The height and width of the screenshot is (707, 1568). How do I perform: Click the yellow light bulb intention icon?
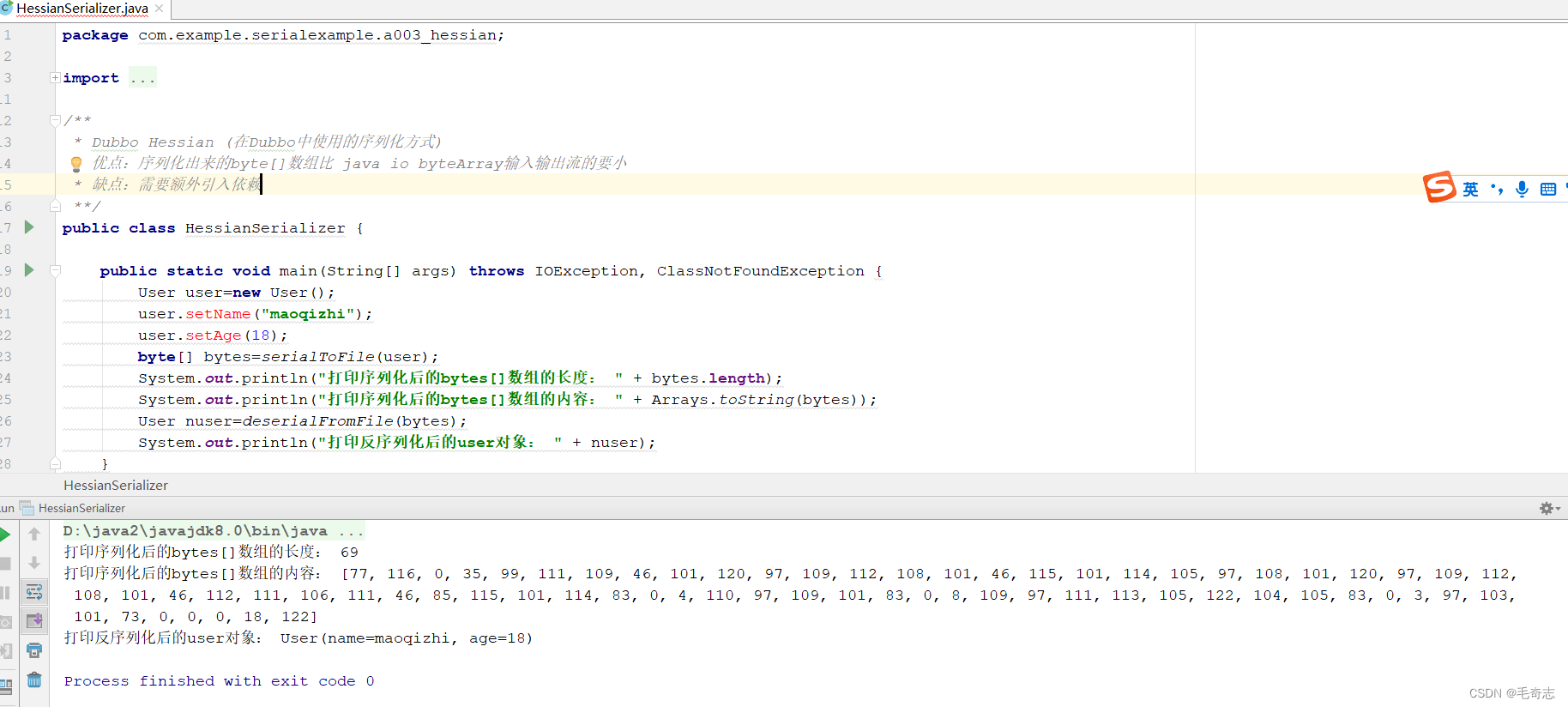pyautogui.click(x=76, y=163)
